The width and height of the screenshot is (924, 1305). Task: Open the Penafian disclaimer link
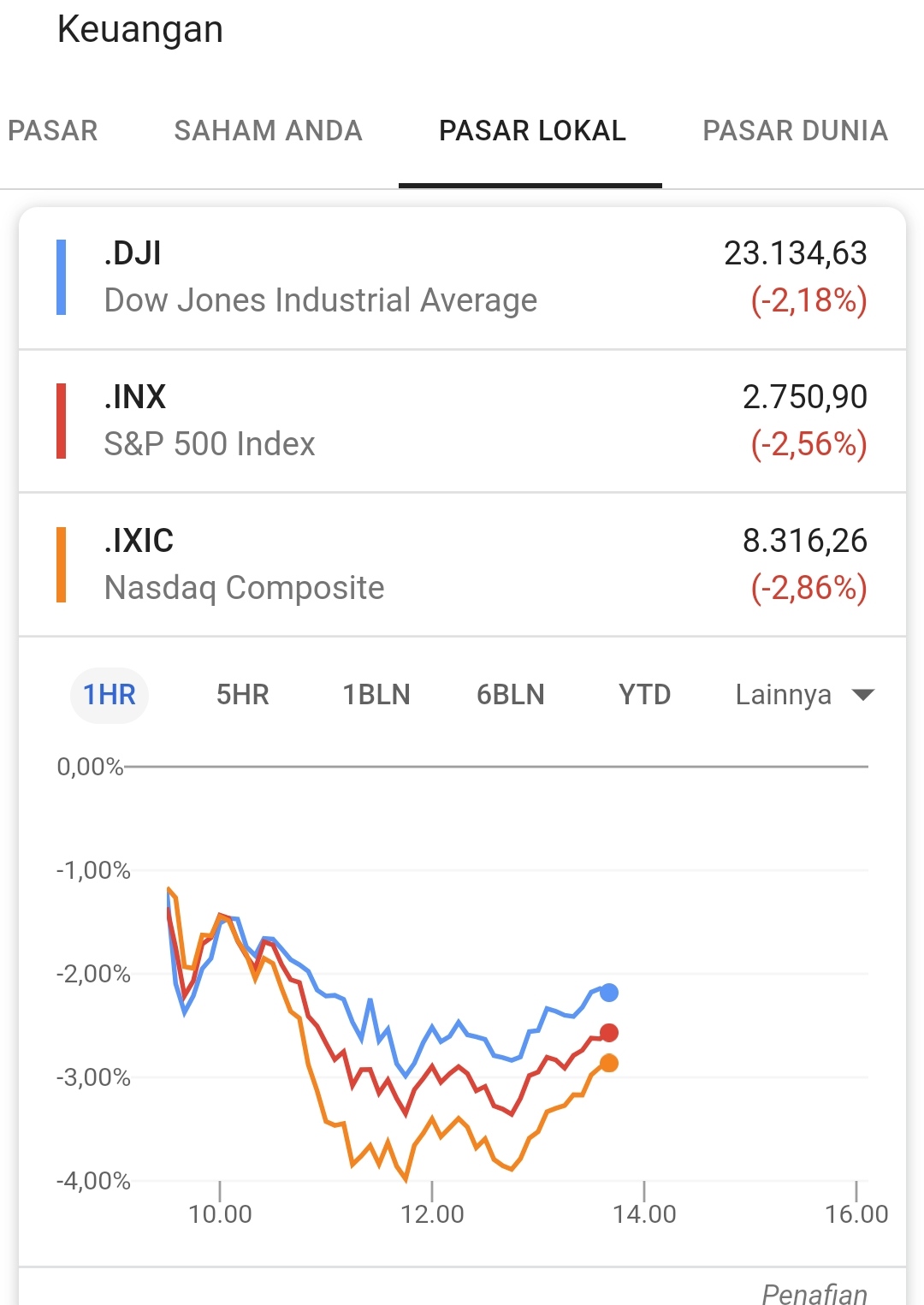[814, 1293]
